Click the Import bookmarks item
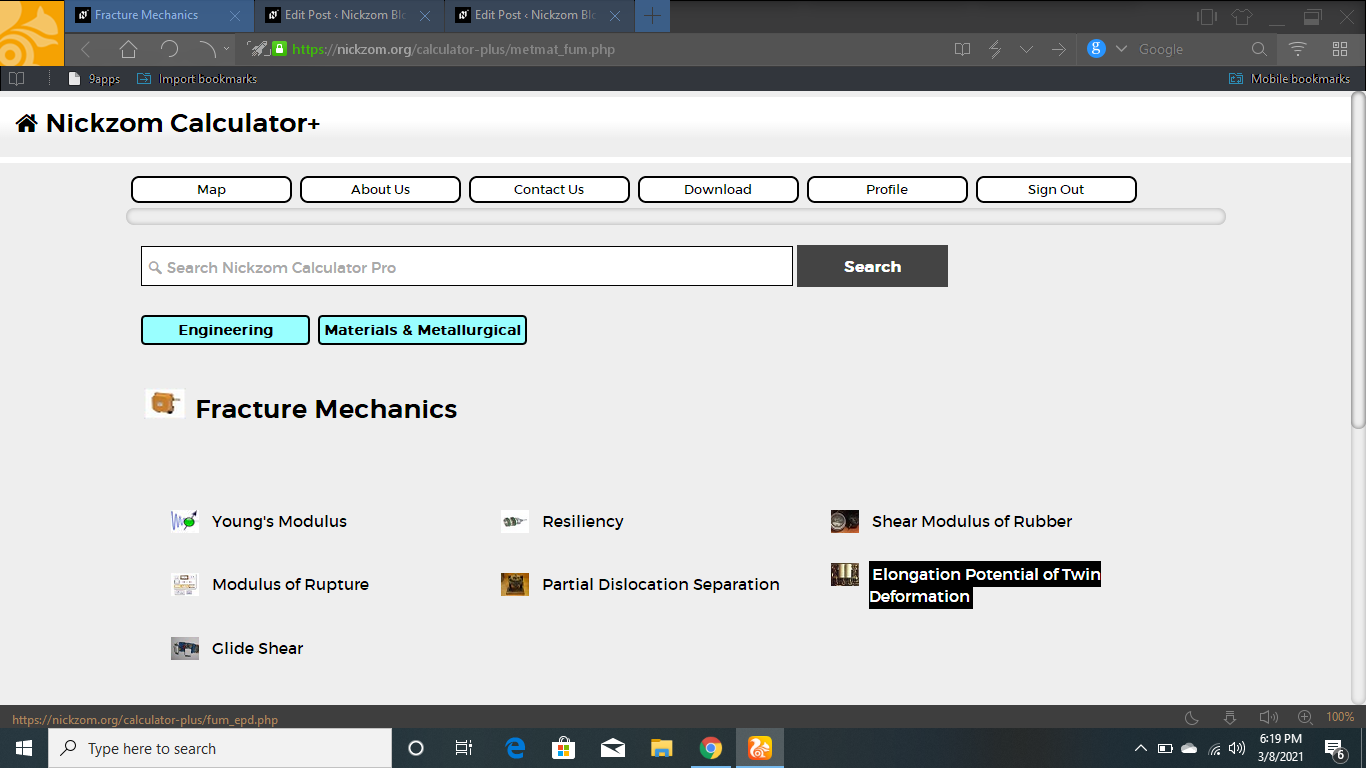Image resolution: width=1366 pixels, height=768 pixels. pos(197,79)
